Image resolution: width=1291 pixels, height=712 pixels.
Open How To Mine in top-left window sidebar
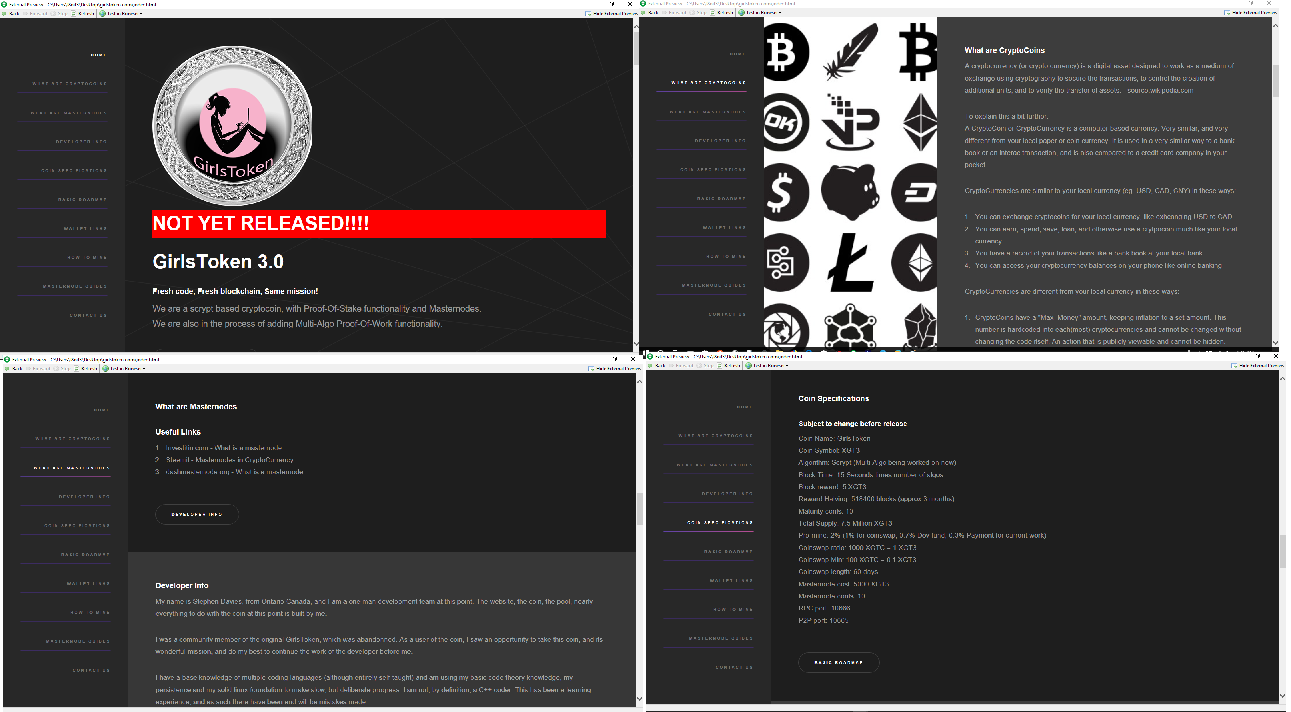[x=87, y=257]
